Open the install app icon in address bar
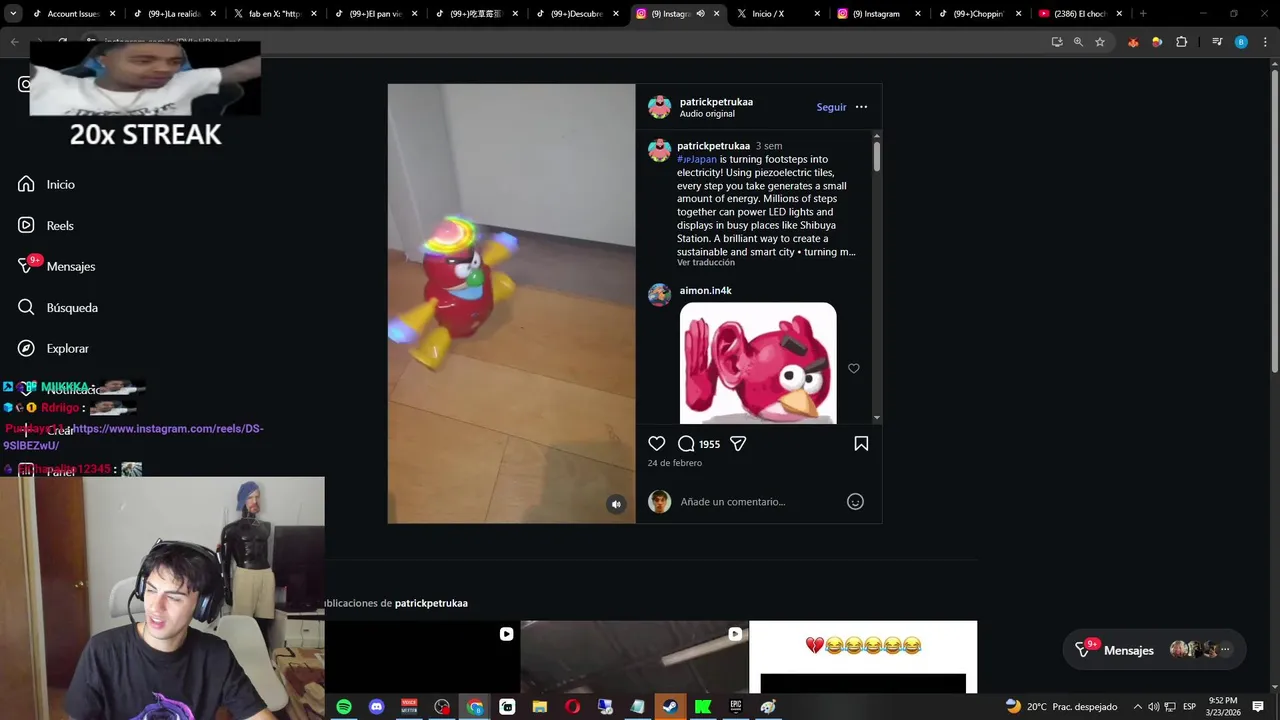The image size is (1280, 720). [1057, 42]
